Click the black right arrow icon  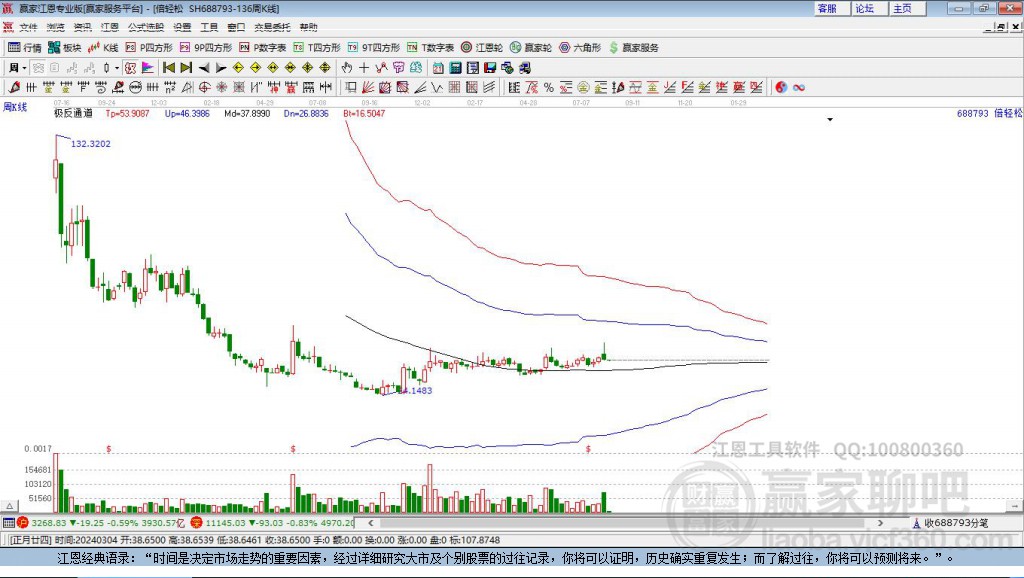(x=221, y=67)
